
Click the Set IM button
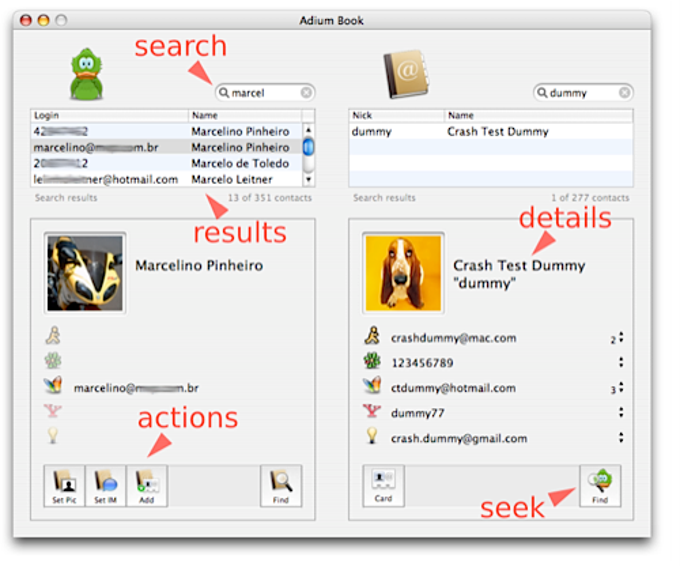pyautogui.click(x=105, y=486)
